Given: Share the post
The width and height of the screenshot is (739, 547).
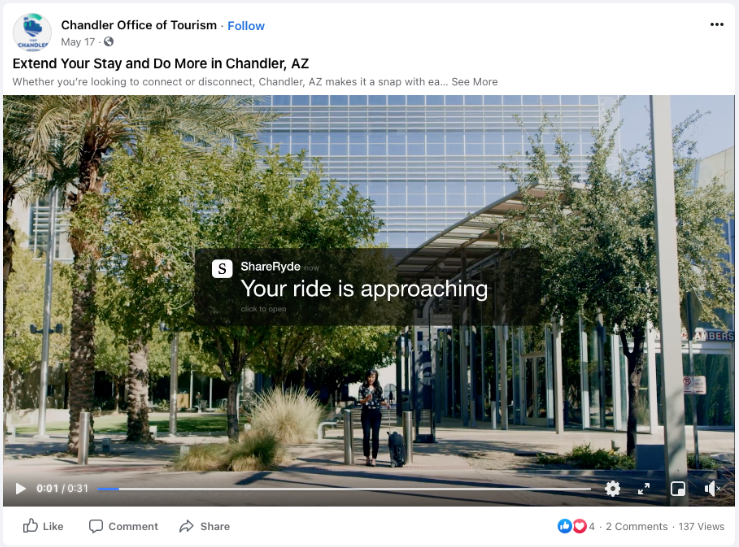Looking at the screenshot, I should click(x=205, y=526).
